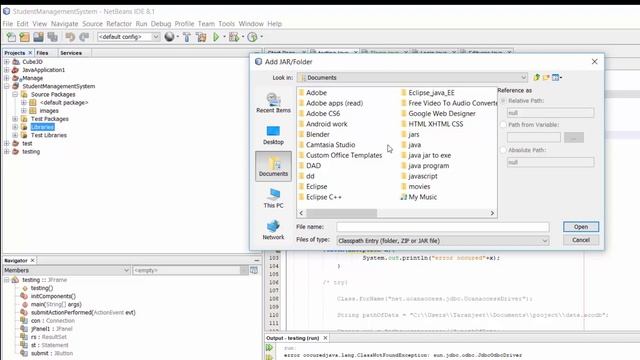This screenshot has height=360, width=640.
Task: Select the Relative Path radio button
Action: [x=503, y=100]
